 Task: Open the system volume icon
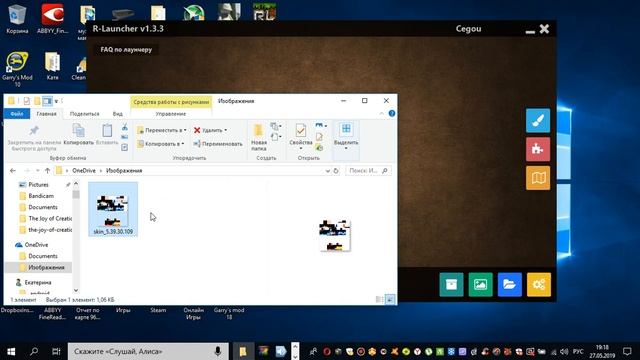(564, 351)
